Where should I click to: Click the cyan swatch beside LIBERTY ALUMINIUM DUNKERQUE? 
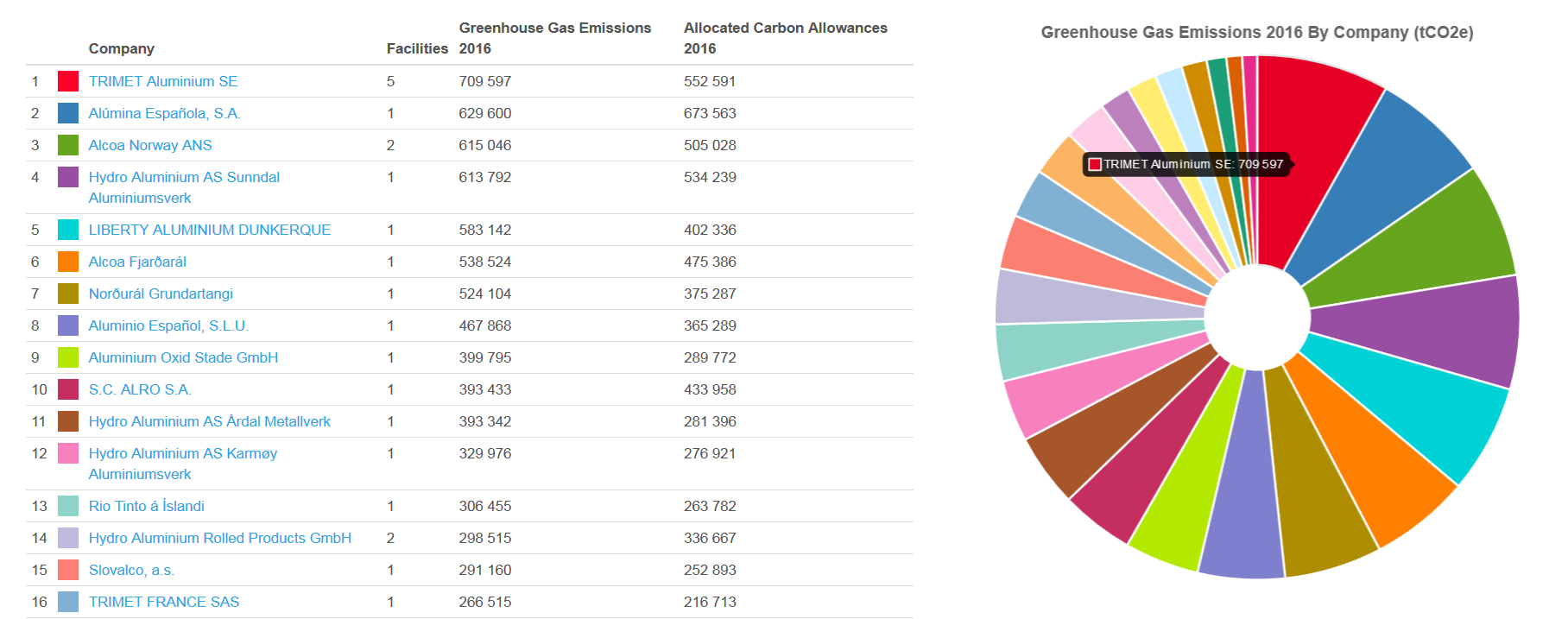point(68,230)
